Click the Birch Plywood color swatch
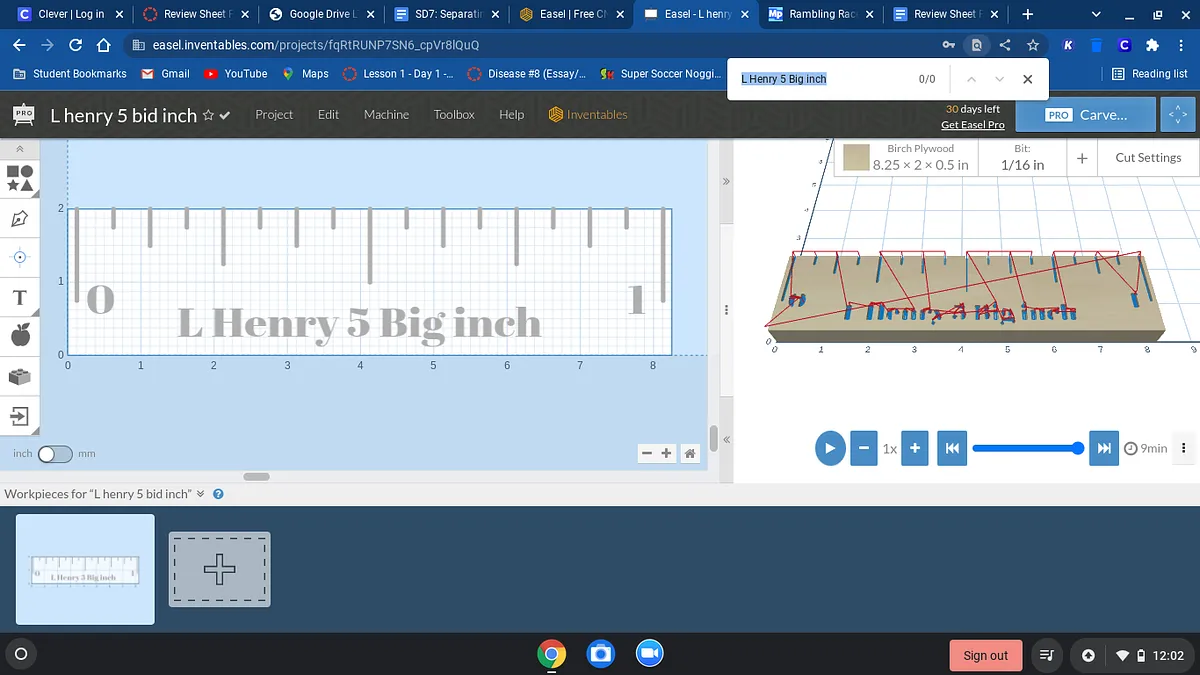 point(855,158)
